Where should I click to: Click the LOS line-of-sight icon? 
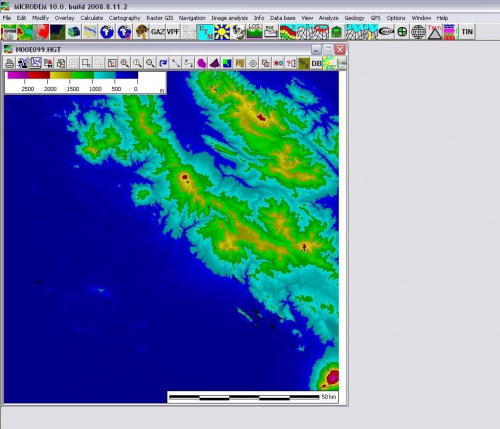point(254,32)
